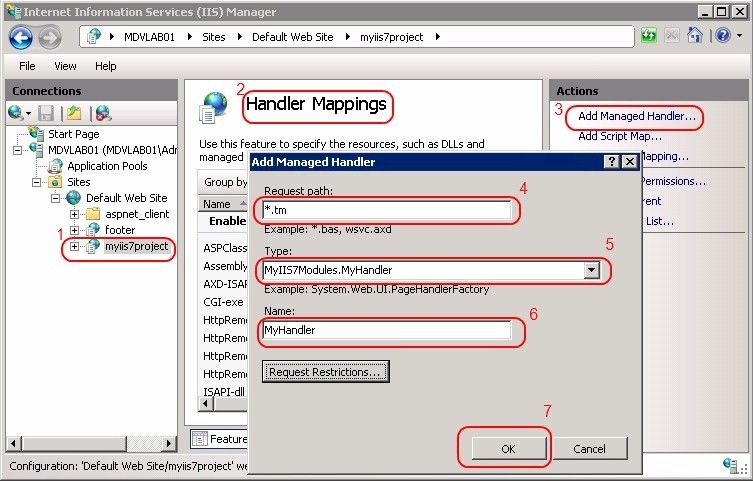Click the dialog's question mark help button
This screenshot has width=753, height=481.
point(611,162)
